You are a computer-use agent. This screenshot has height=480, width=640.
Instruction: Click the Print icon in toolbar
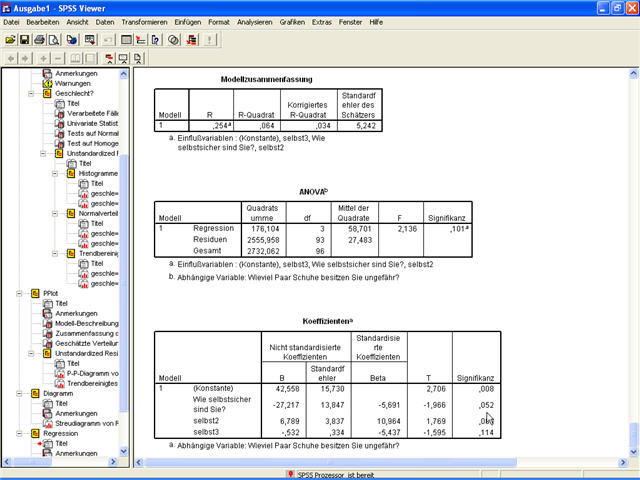(40, 40)
